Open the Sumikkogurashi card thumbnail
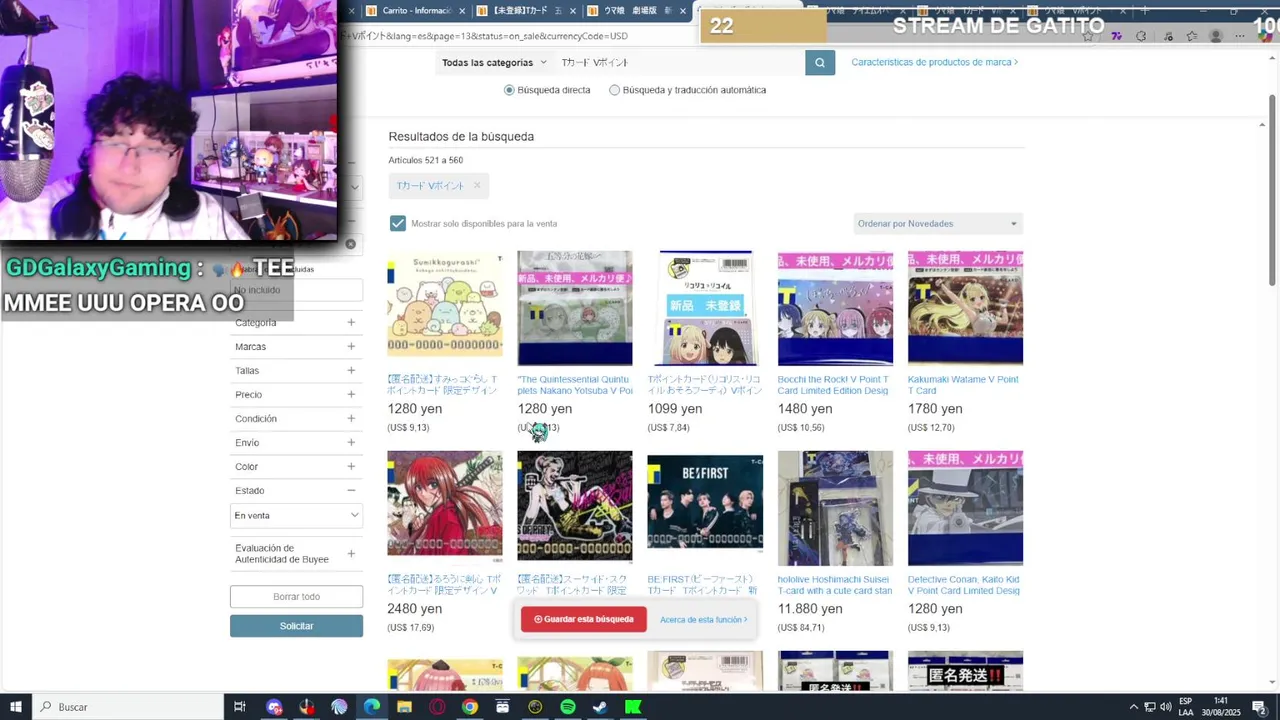1280x720 pixels. coord(445,308)
